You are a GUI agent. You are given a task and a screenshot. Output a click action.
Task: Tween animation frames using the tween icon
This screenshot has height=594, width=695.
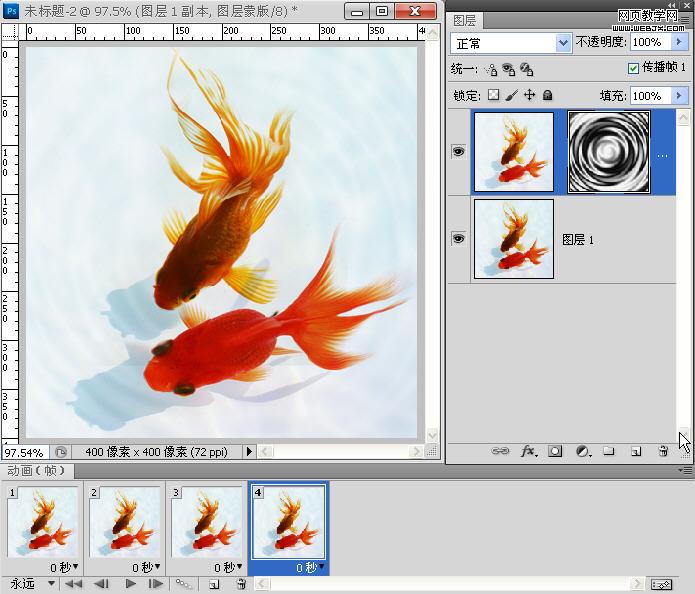coord(184,584)
